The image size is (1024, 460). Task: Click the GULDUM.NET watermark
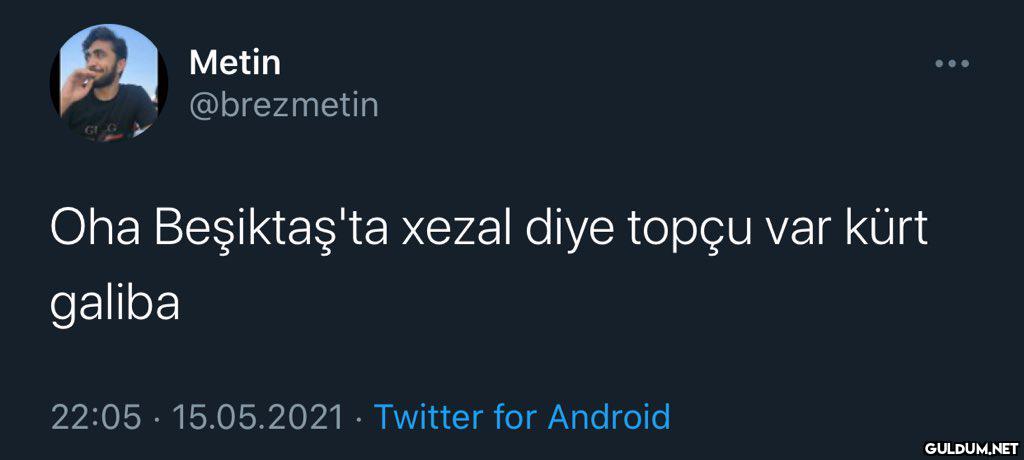[x=971, y=446]
